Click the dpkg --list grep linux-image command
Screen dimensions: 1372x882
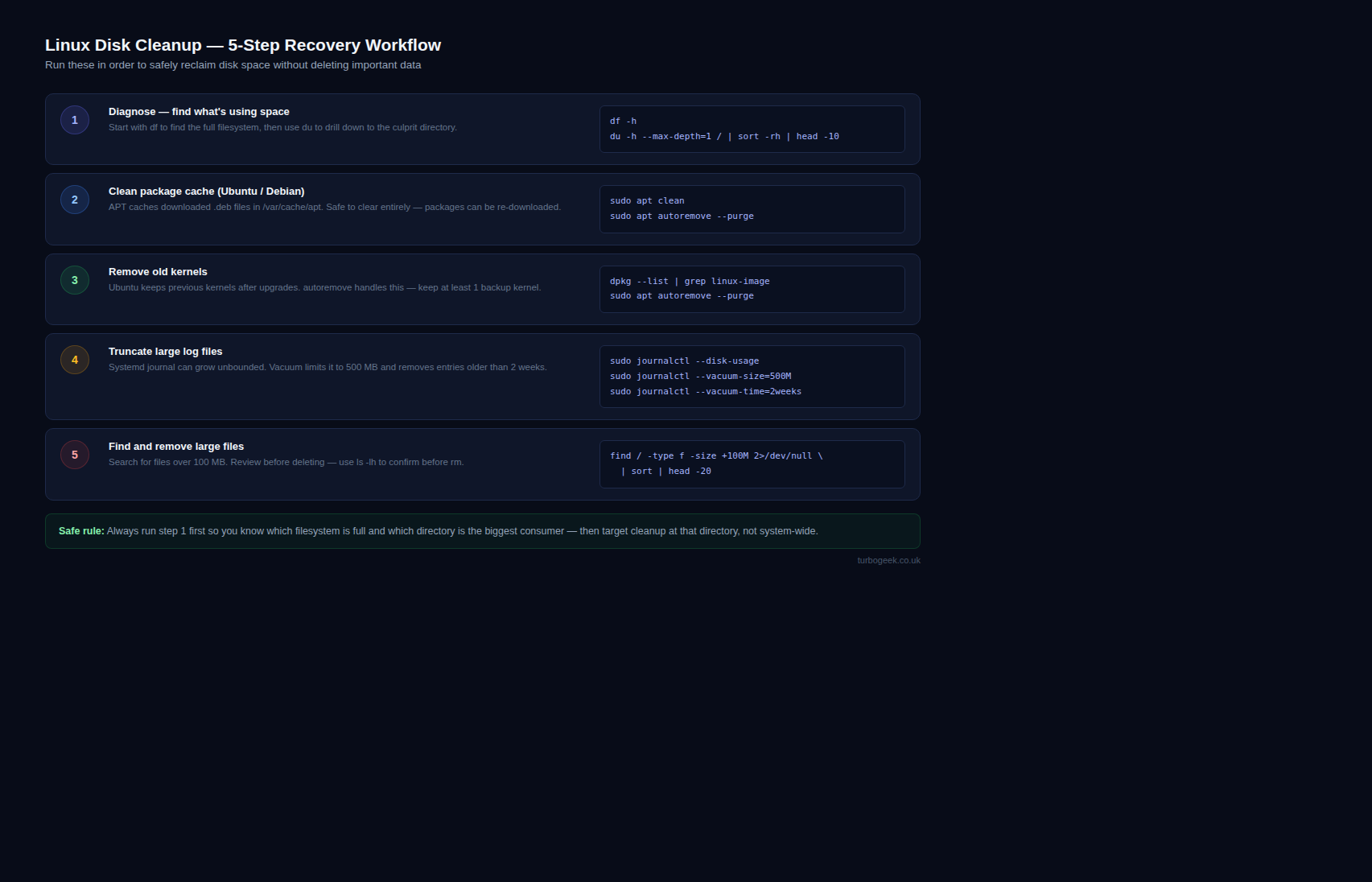click(690, 282)
